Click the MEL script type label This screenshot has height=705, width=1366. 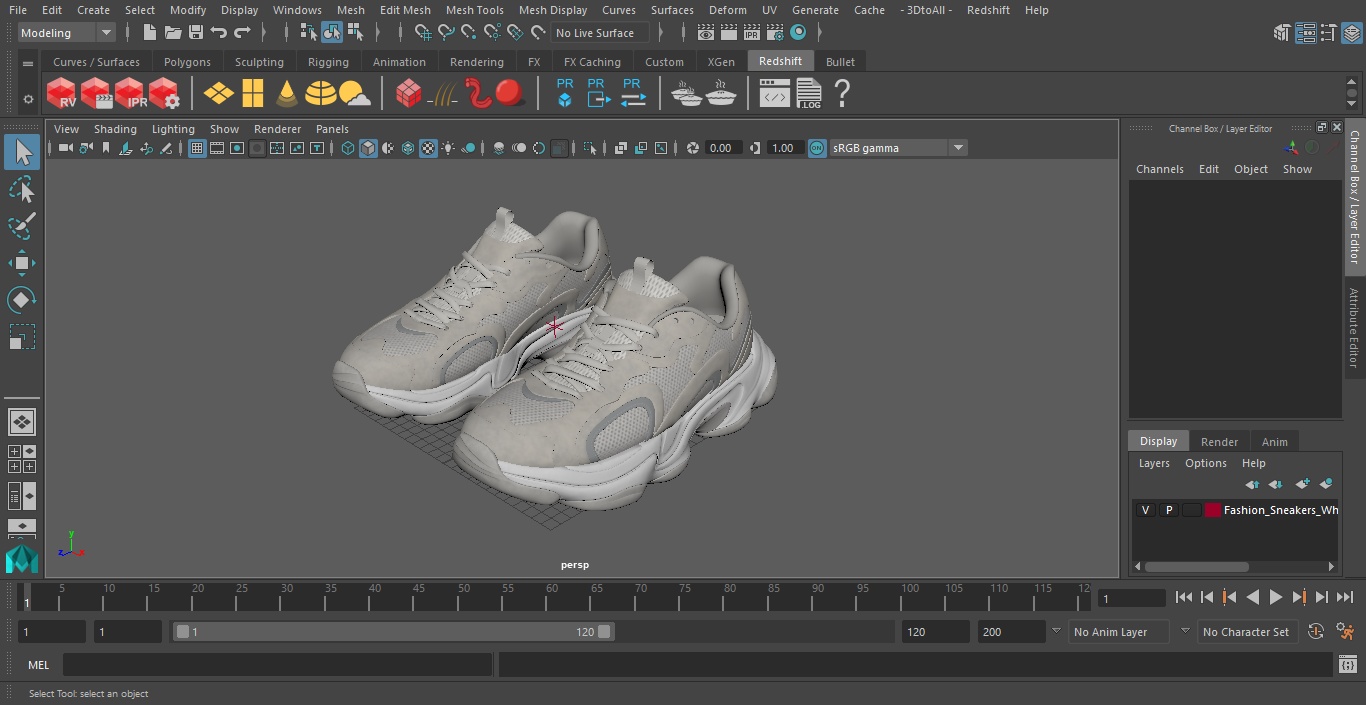38,665
